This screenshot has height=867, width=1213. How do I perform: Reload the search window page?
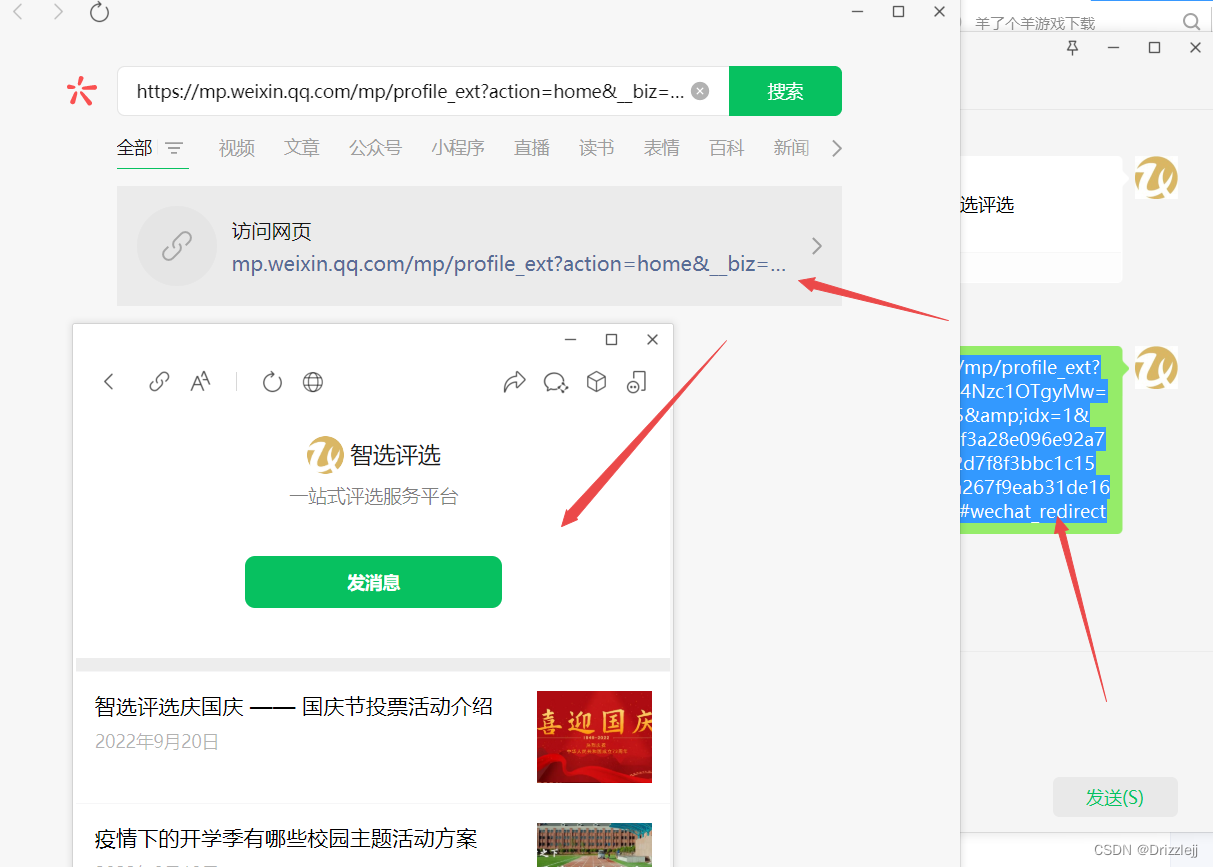[x=99, y=12]
